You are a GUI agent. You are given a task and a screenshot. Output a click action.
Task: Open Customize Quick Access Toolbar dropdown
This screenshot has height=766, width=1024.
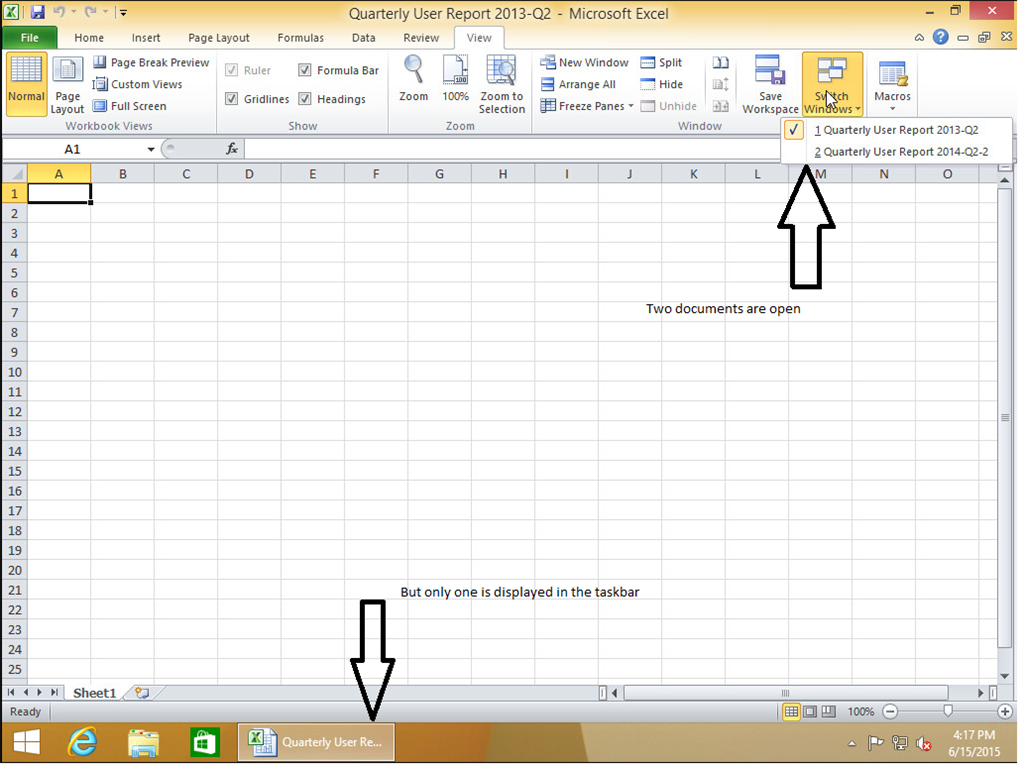(123, 12)
